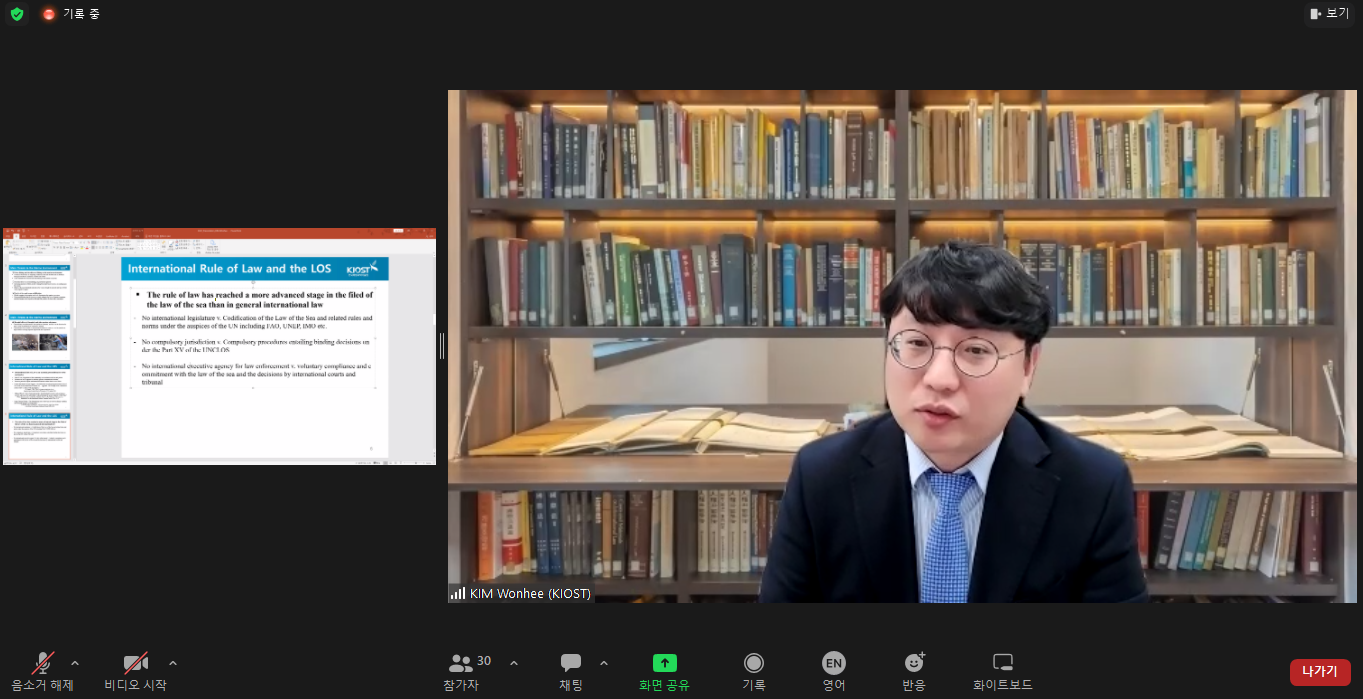The image size is (1363, 699).
Task: Click the red 나가기 leave button
Action: tap(1320, 672)
